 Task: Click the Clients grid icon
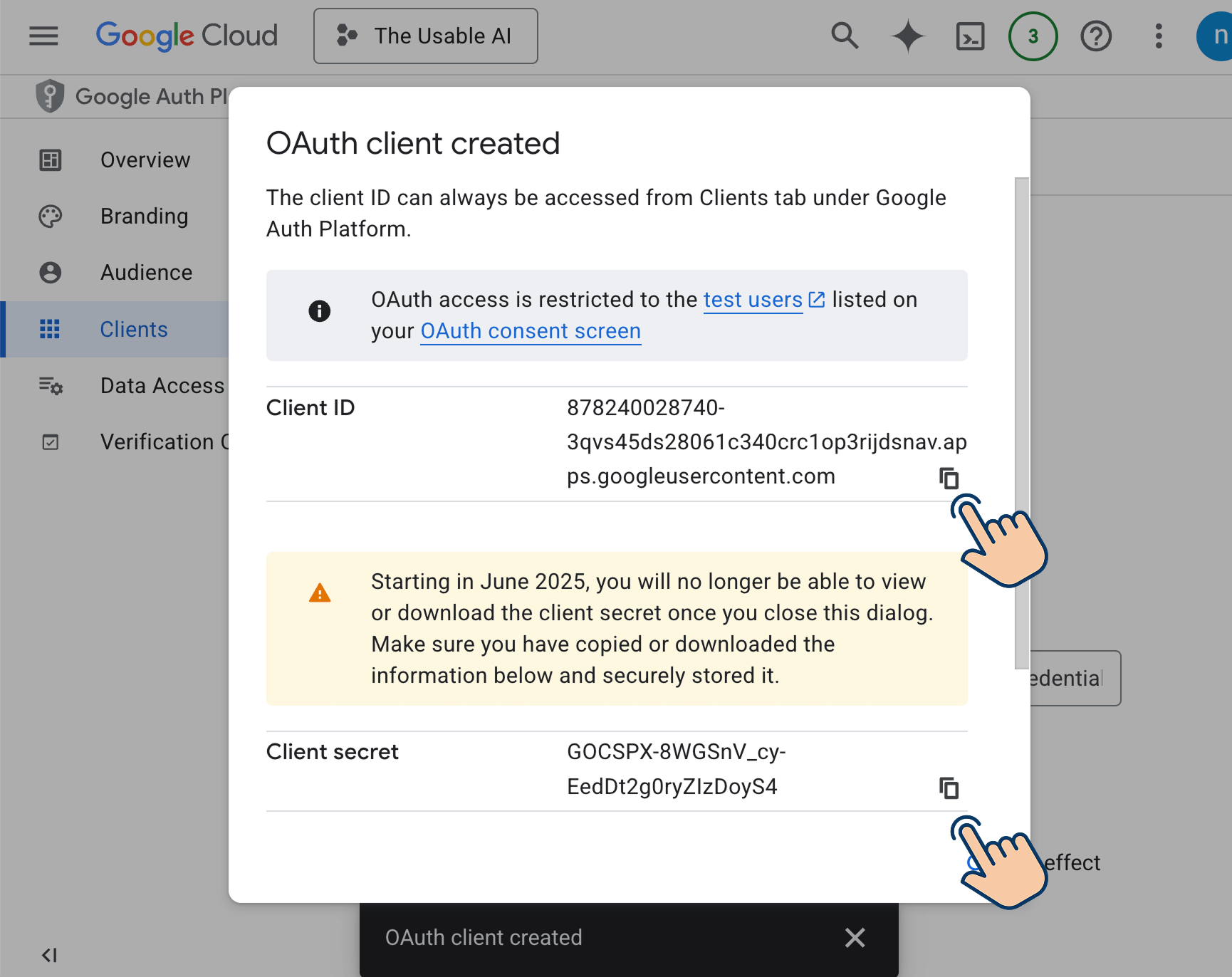[50, 329]
